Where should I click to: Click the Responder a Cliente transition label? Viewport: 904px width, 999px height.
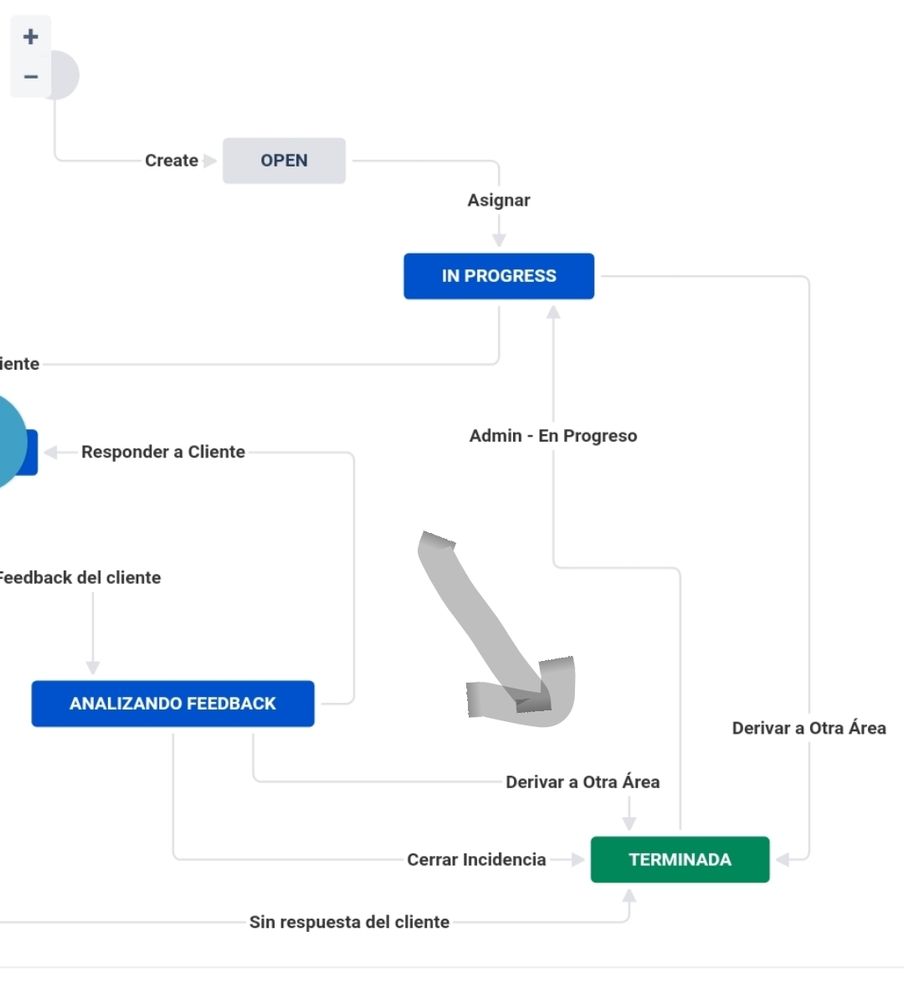pos(162,451)
